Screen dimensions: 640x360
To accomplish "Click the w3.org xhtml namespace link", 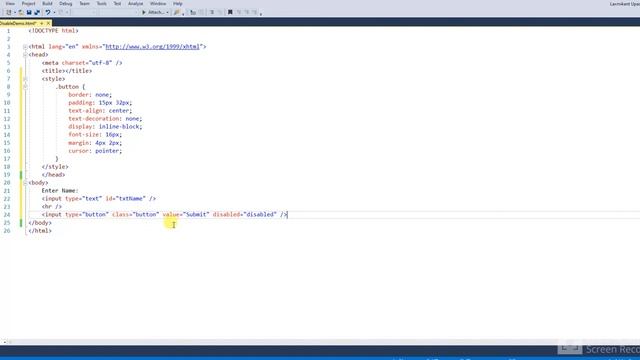I will point(153,47).
